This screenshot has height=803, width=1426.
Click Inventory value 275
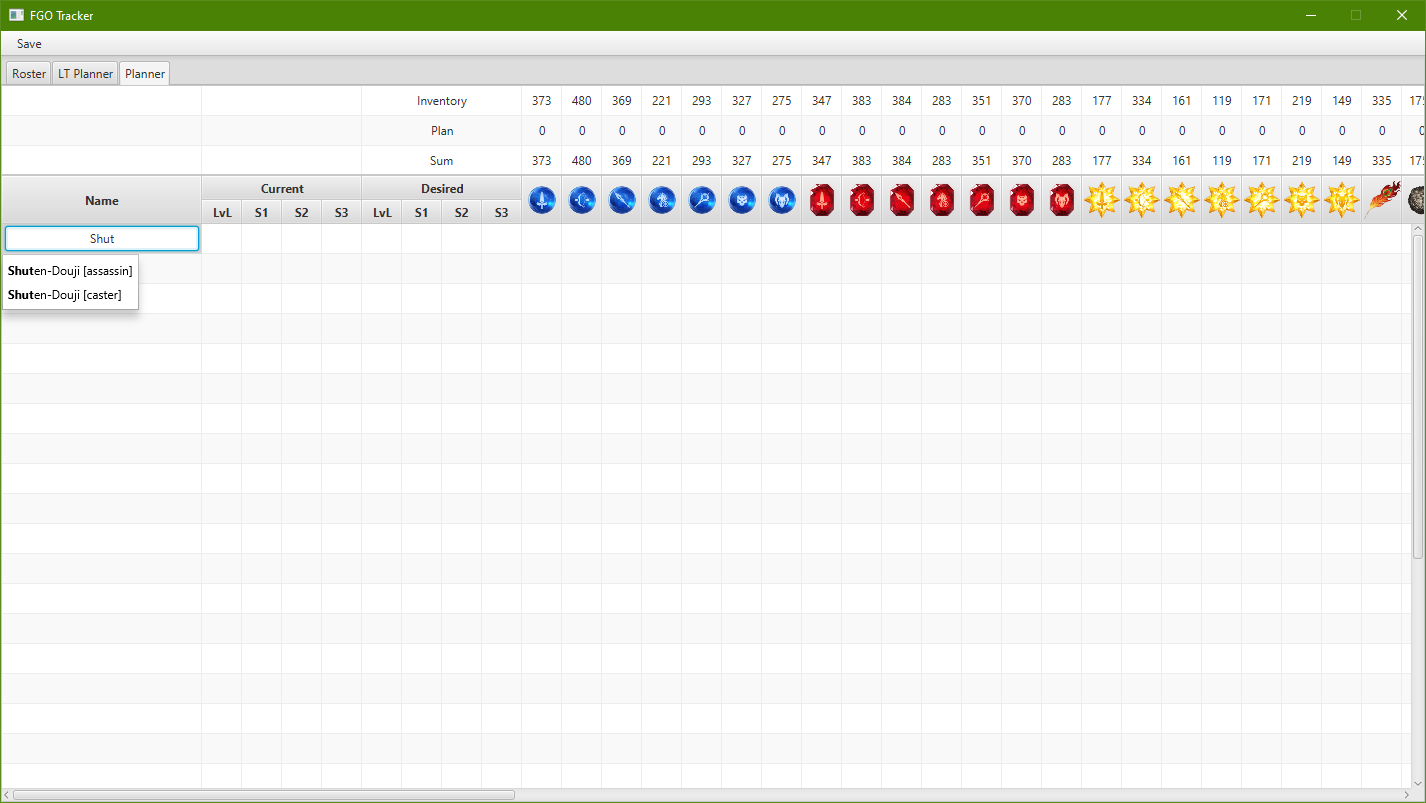pyautogui.click(x=782, y=101)
